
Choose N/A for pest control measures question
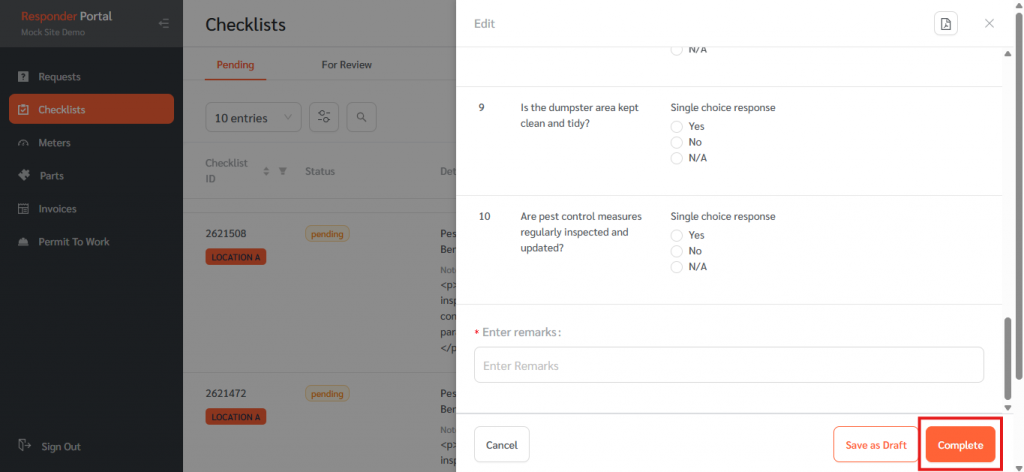(x=677, y=267)
